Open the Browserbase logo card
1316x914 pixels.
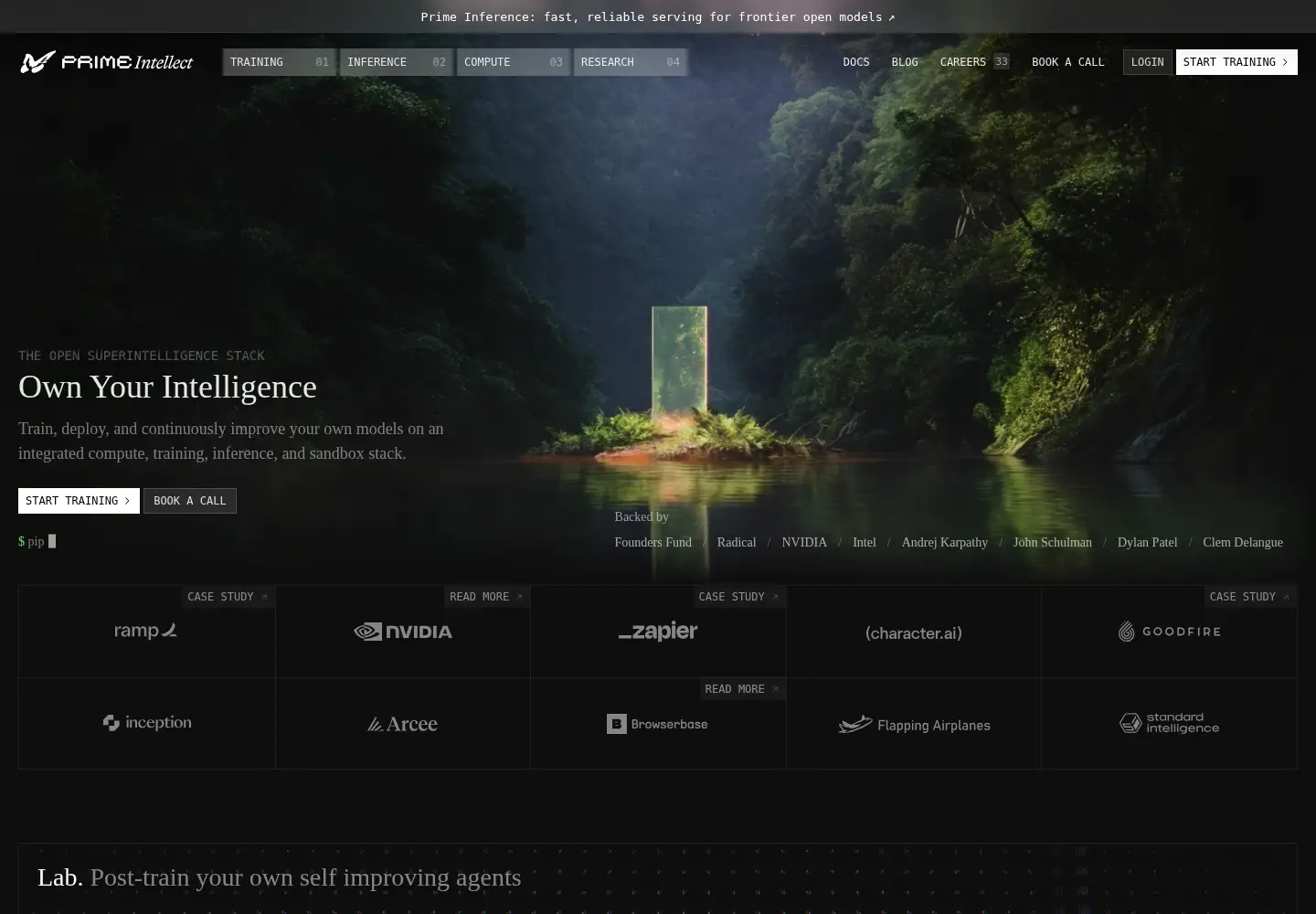pyautogui.click(x=658, y=723)
